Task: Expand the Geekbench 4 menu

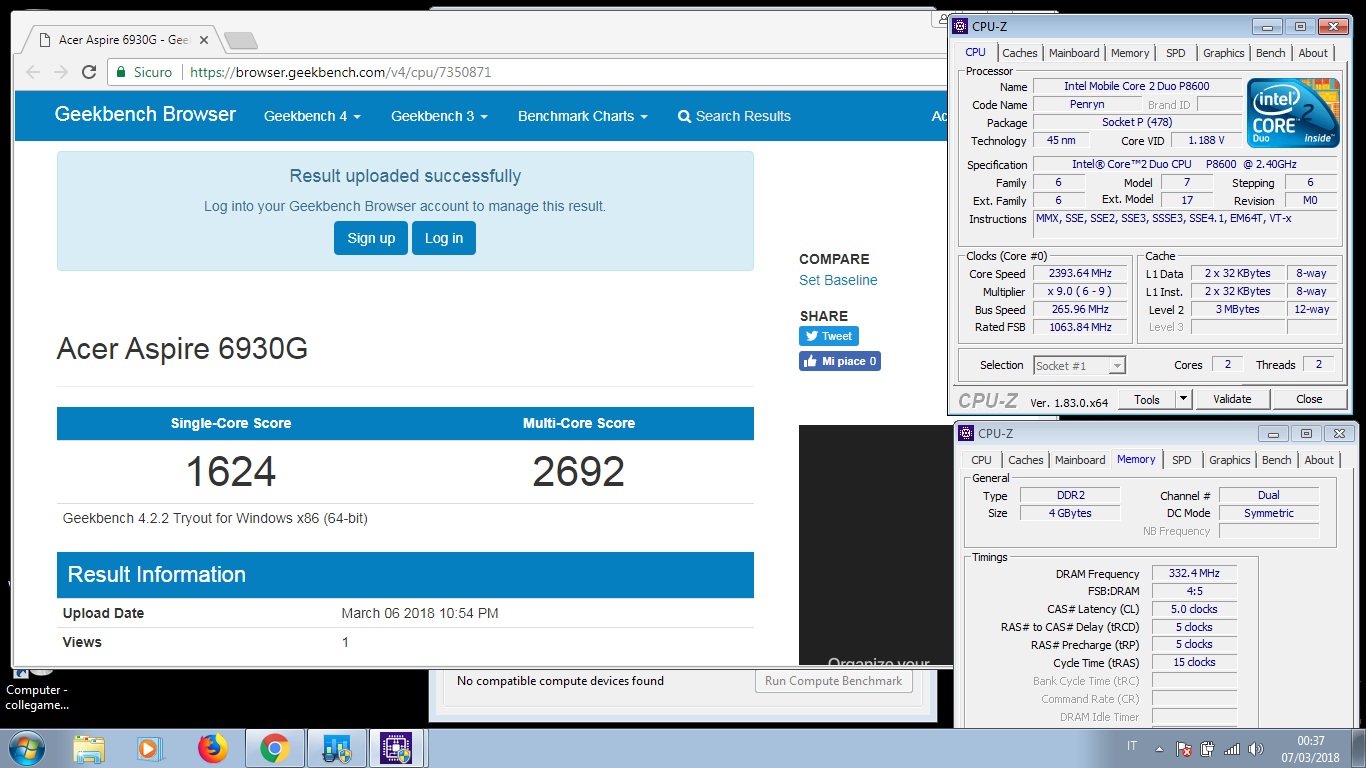Action: click(x=312, y=116)
